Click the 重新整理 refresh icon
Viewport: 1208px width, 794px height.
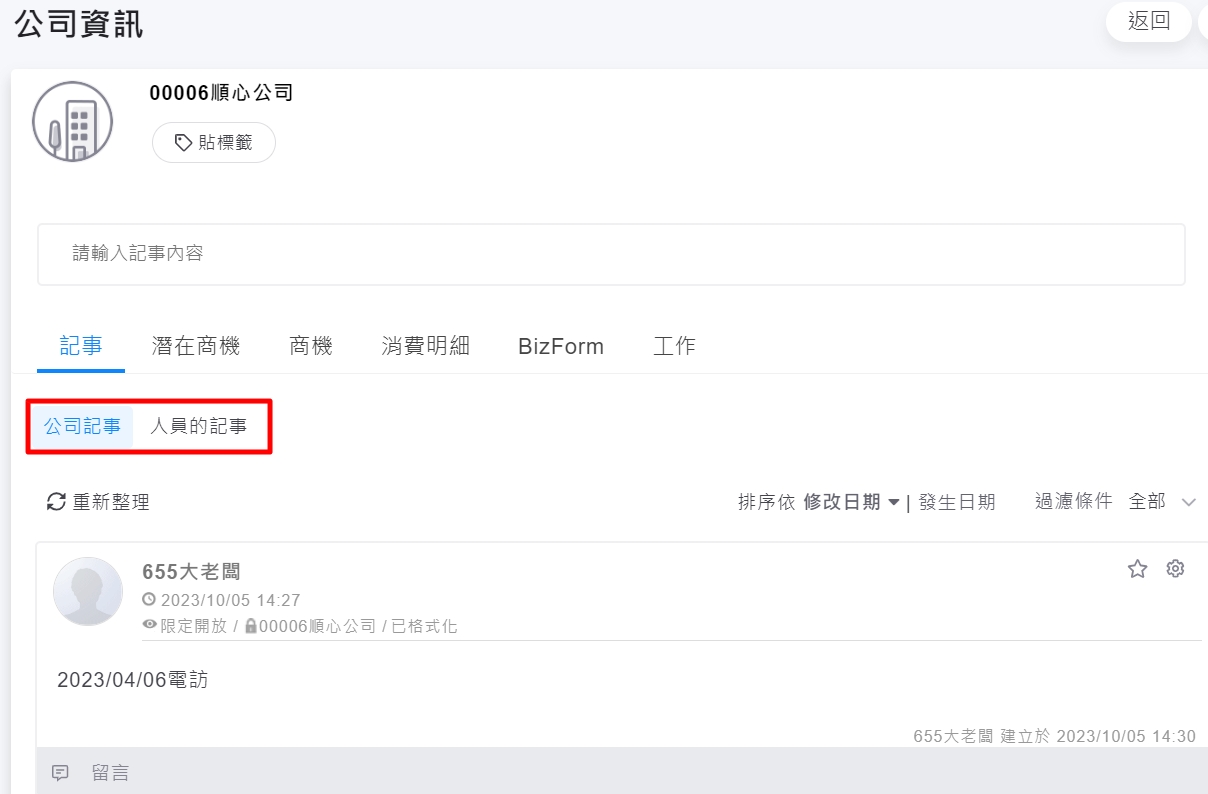tap(56, 502)
